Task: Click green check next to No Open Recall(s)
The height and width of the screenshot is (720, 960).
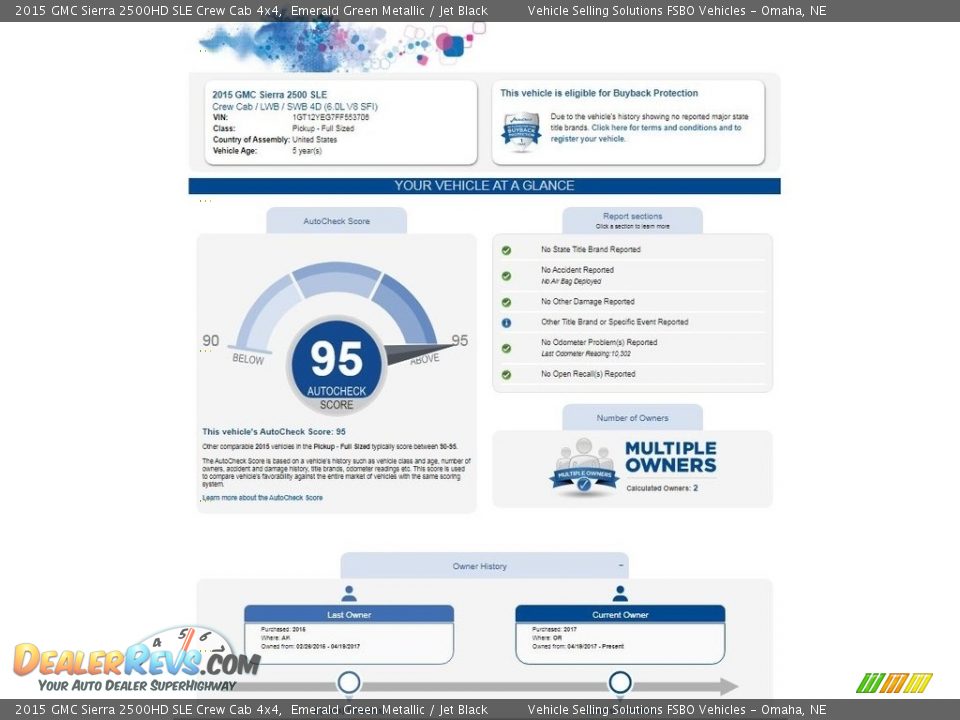Action: click(506, 375)
